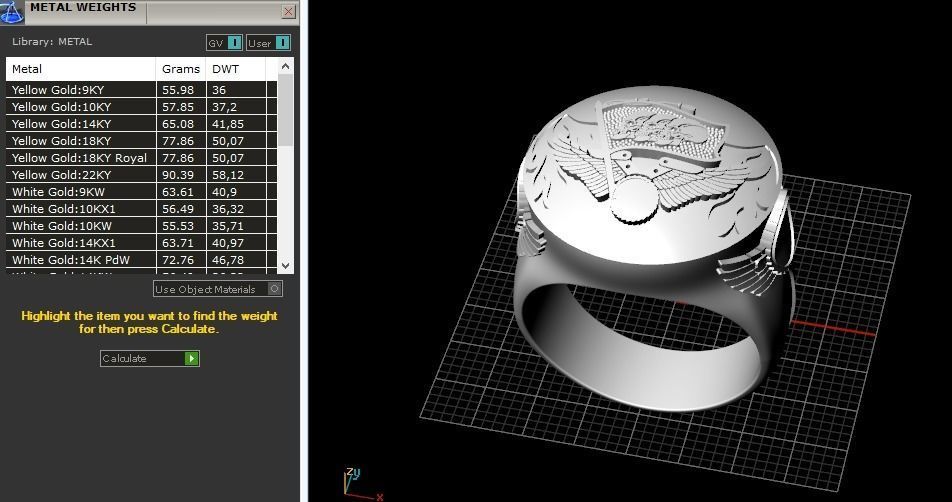Click the 55.53 grams value

(x=178, y=226)
